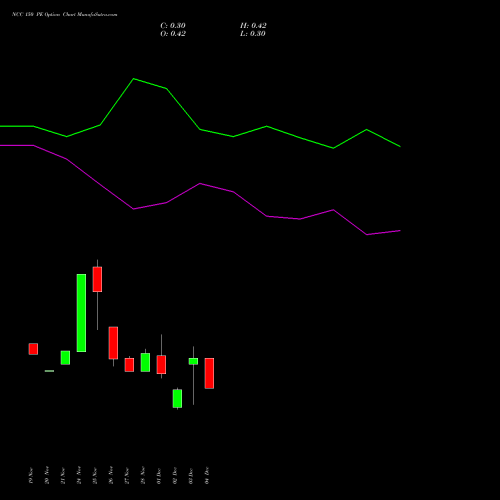Screen dimensions: 500x500
Task: Select the '04 Dec' date axis label
Action: (207, 476)
